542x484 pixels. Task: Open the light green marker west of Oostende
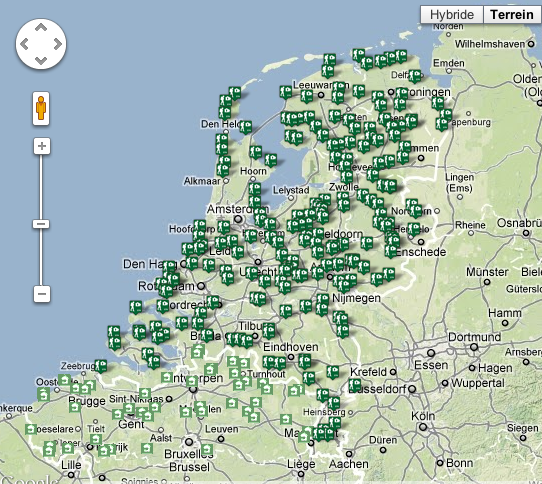click(x=44, y=394)
